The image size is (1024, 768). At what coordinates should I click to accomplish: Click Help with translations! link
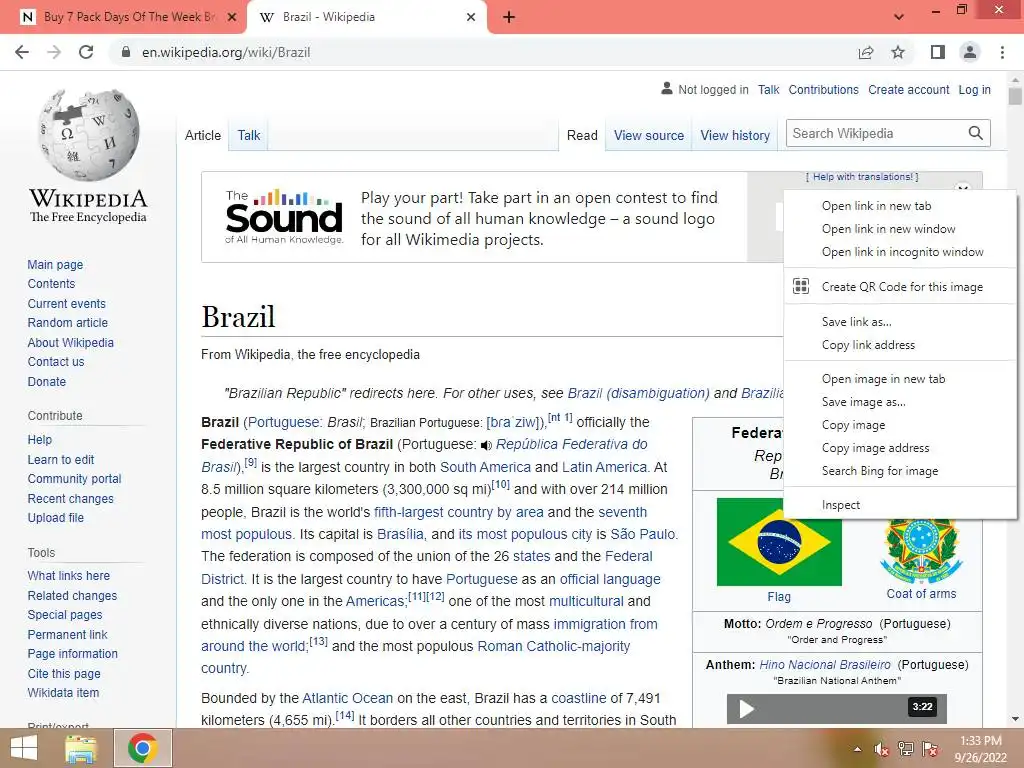point(863,176)
